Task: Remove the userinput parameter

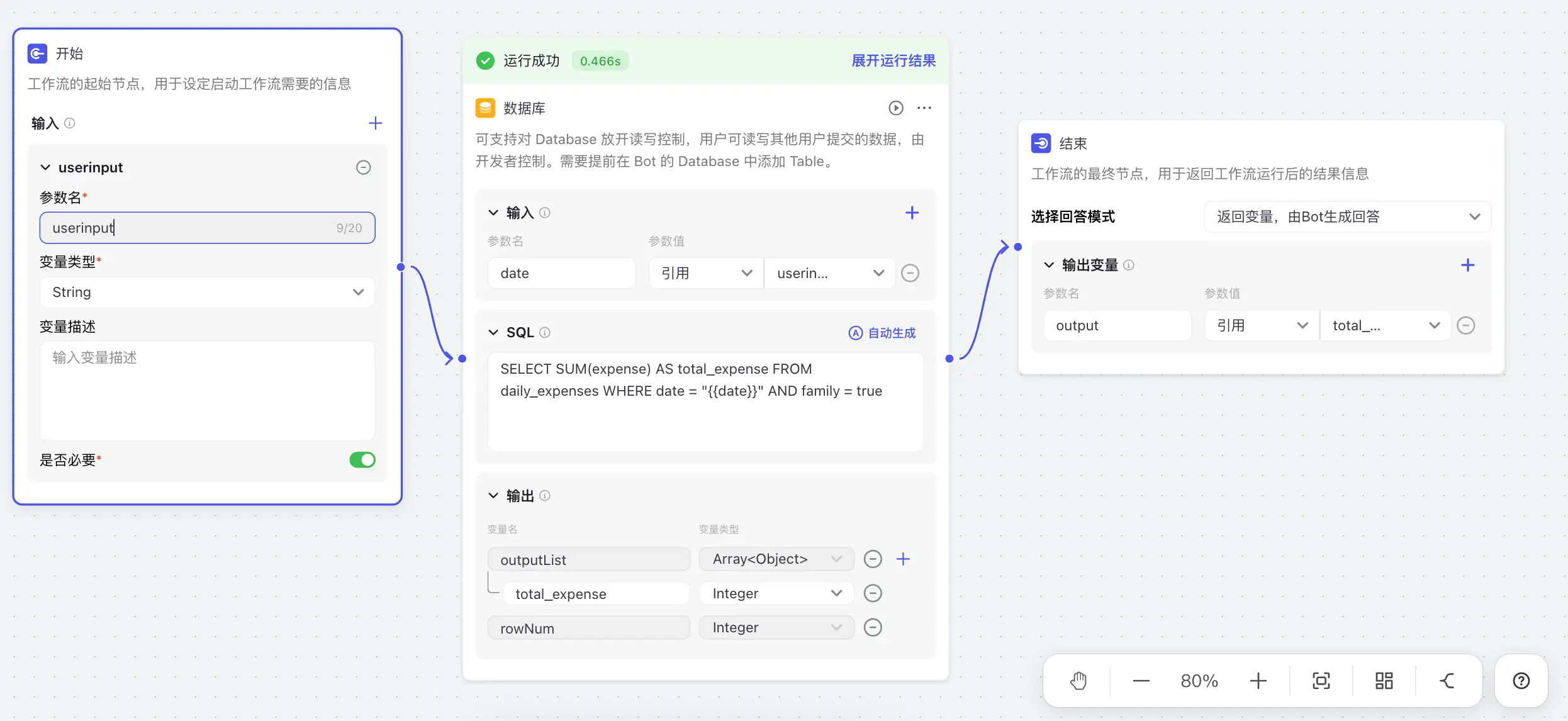Action: (364, 167)
